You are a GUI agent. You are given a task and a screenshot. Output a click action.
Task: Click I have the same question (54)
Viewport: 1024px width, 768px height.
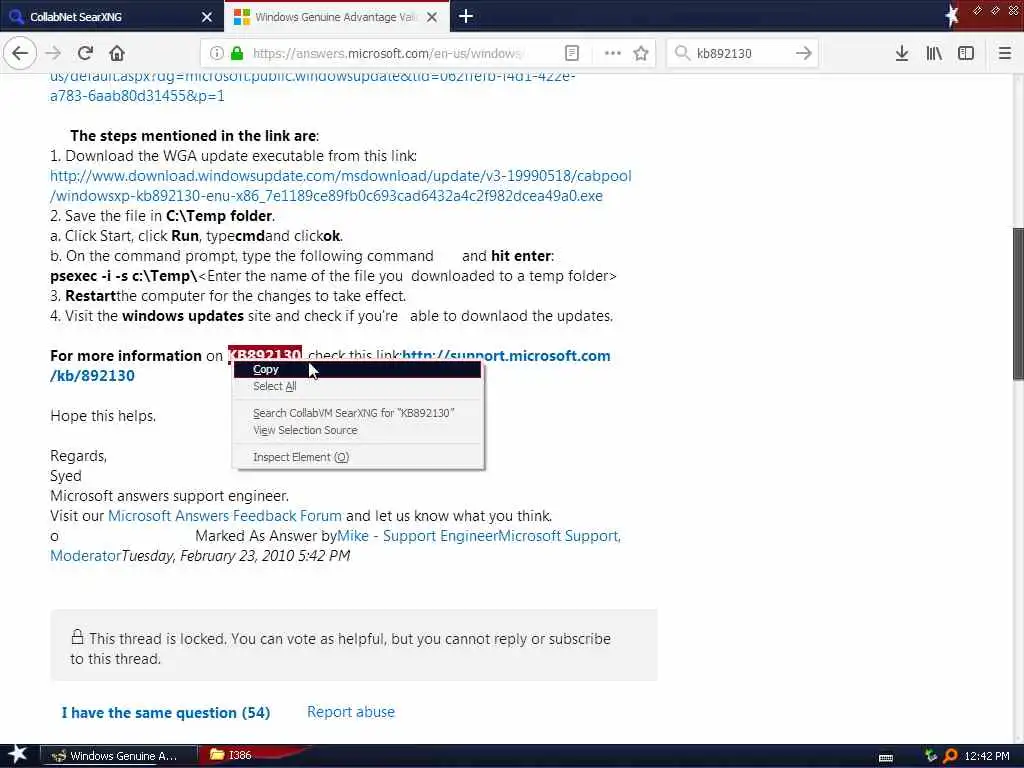click(166, 712)
